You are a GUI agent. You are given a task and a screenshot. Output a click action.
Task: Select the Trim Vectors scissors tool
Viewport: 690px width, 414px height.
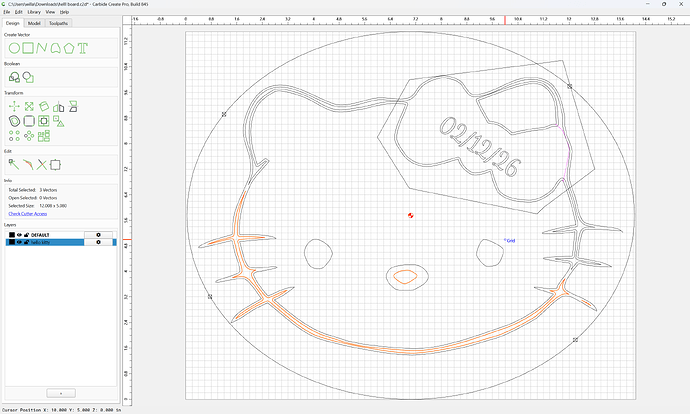click(x=41, y=165)
